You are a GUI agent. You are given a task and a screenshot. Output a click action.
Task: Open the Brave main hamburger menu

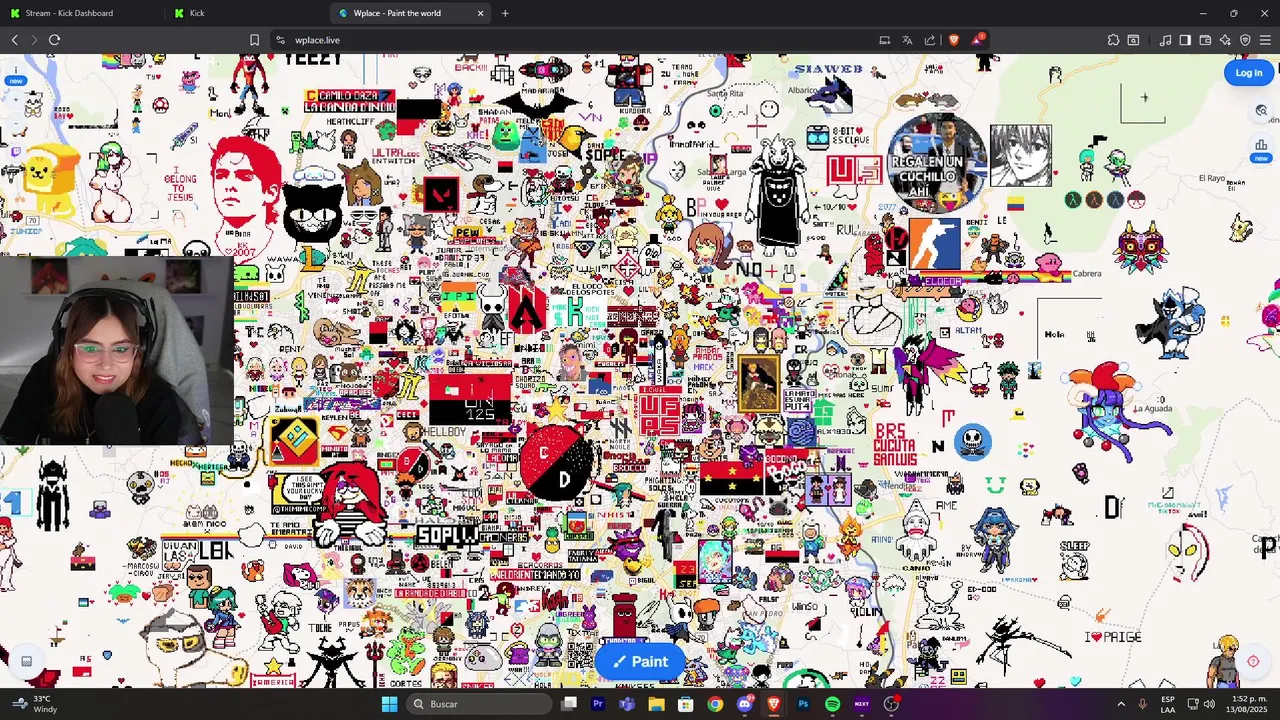tap(1266, 40)
